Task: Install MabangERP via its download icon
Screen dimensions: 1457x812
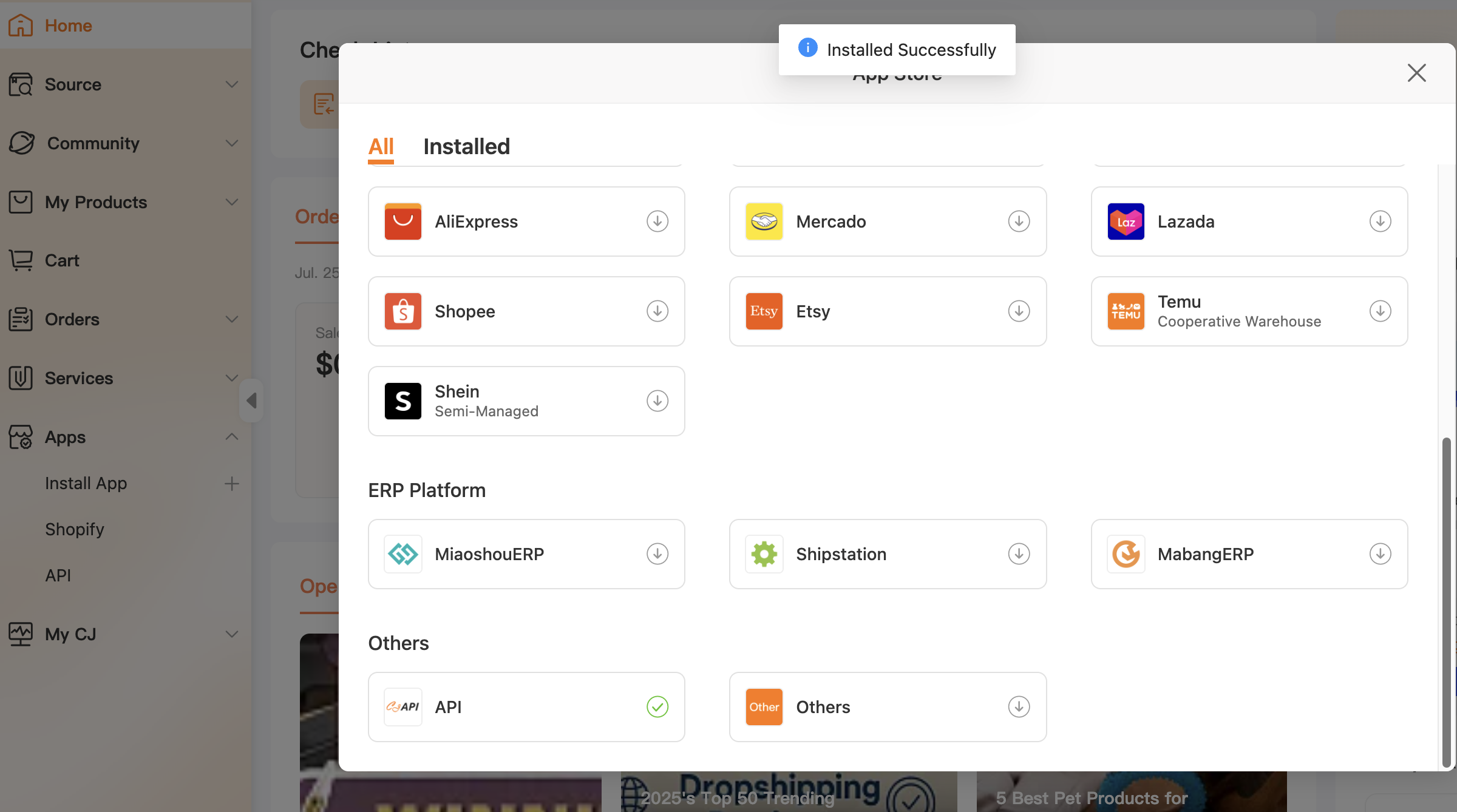Action: (1380, 554)
